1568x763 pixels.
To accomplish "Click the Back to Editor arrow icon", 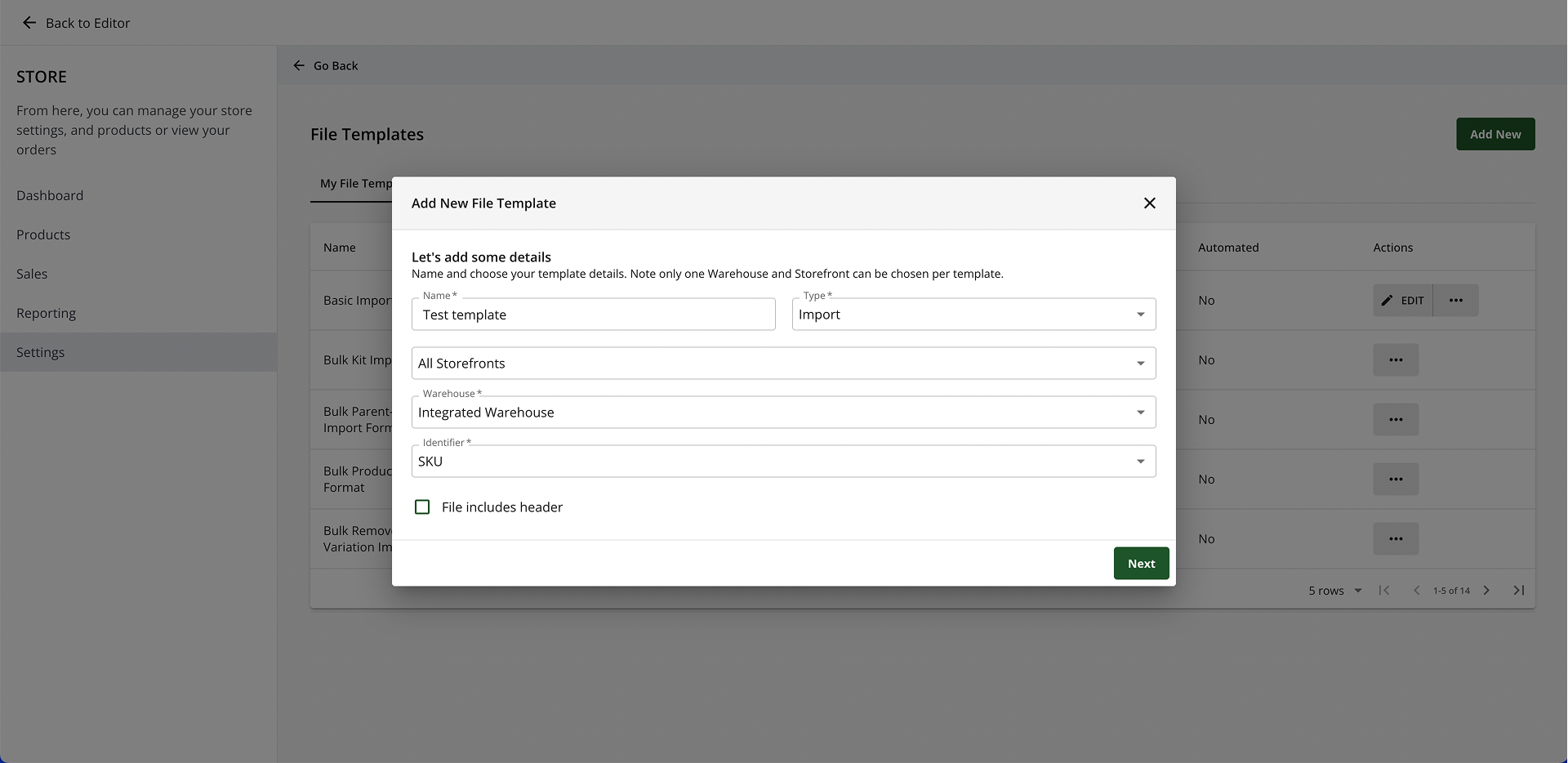I will tap(29, 23).
